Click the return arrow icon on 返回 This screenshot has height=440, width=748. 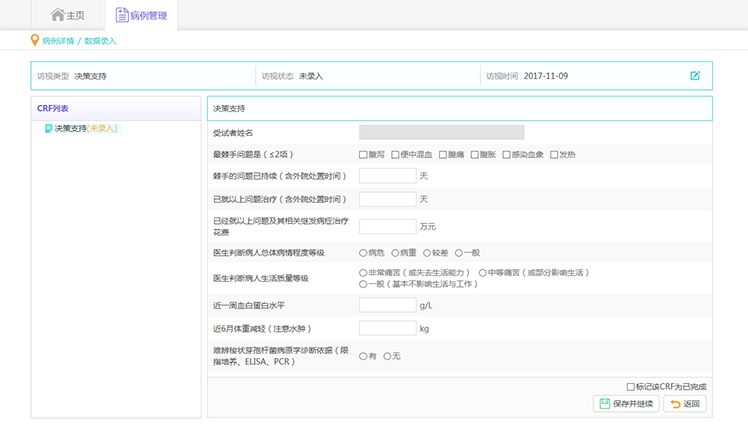coord(673,404)
